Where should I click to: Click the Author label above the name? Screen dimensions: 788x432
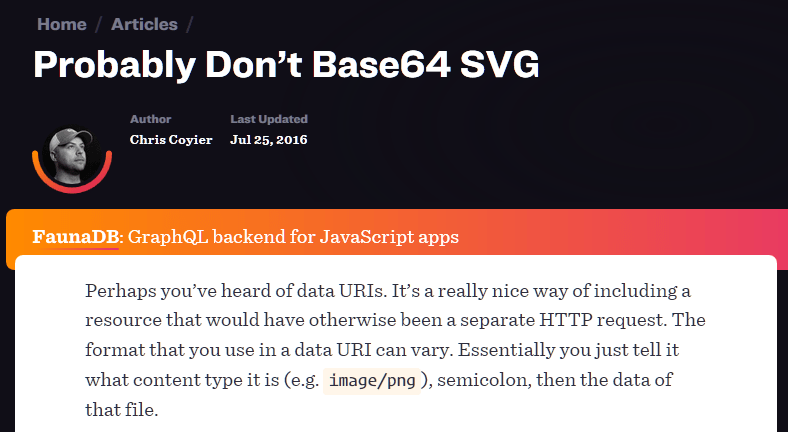point(150,119)
